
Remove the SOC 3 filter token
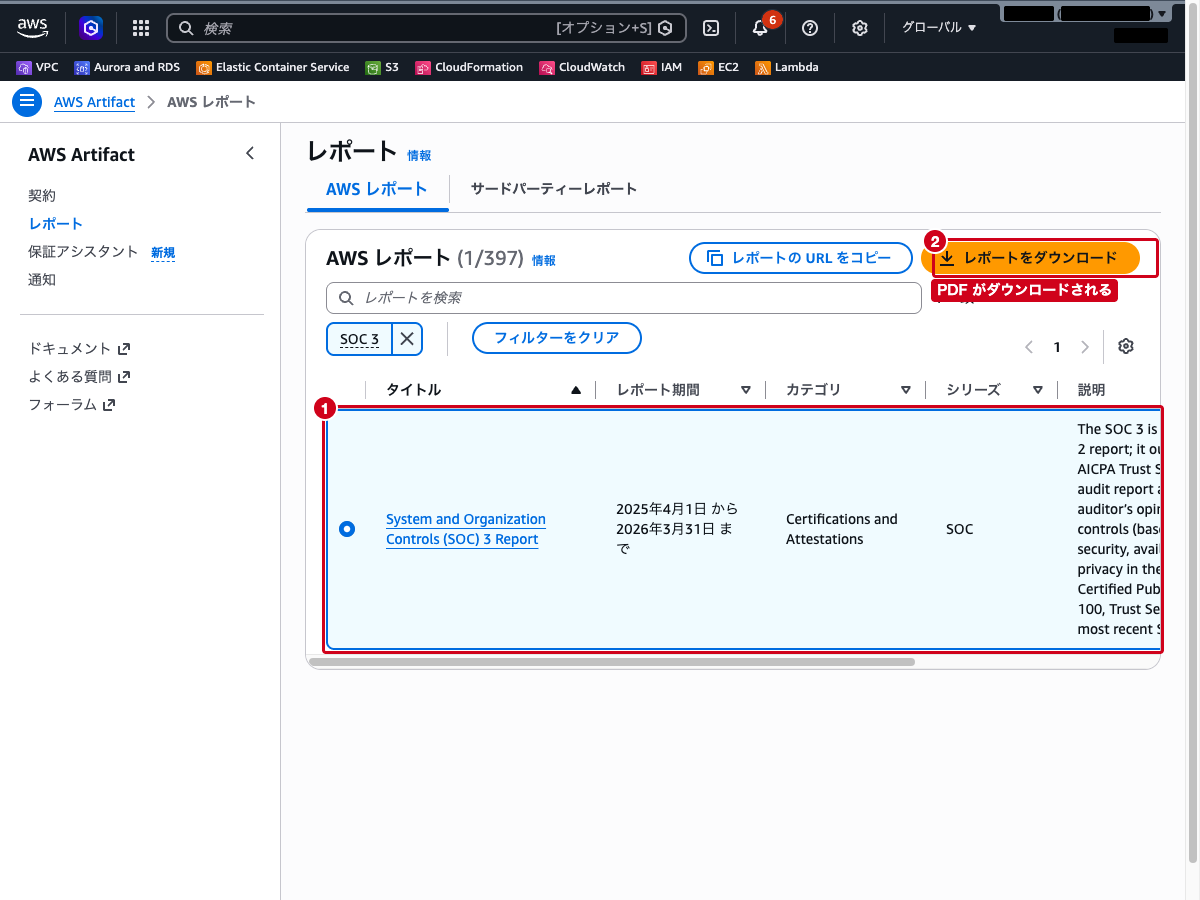[x=407, y=339]
